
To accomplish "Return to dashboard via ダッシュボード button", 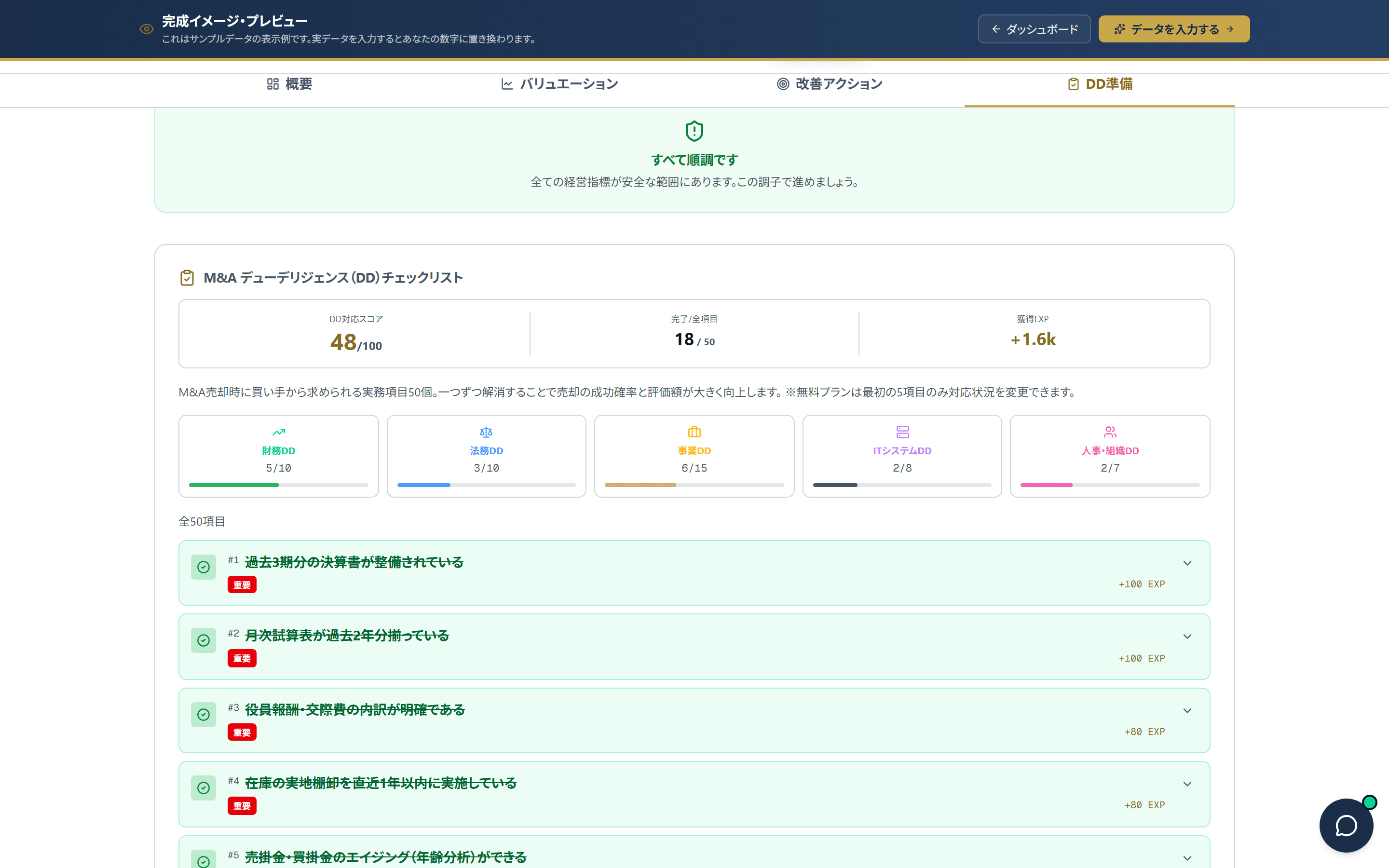I will coord(1035,29).
